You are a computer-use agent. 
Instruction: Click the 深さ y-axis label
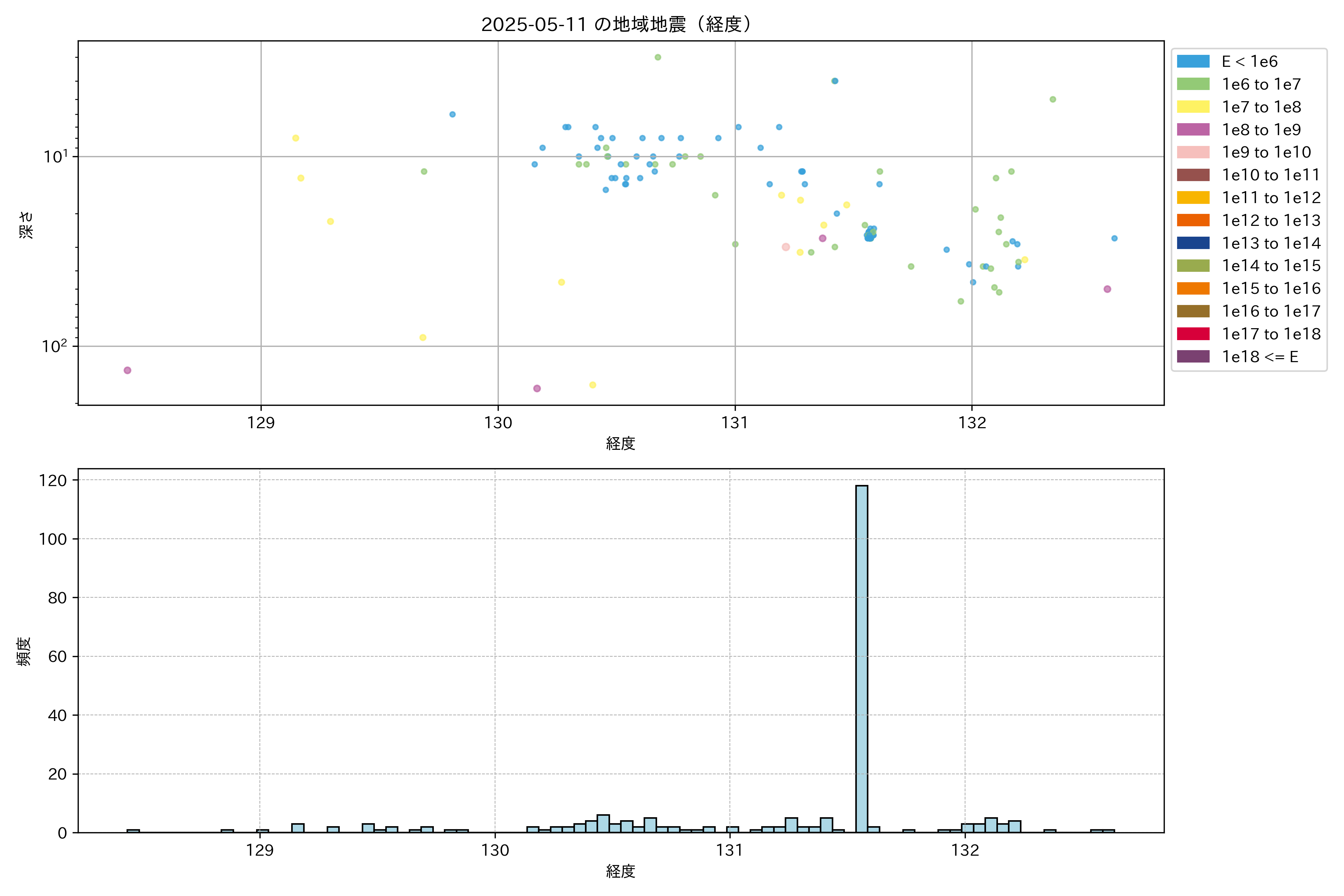26,225
